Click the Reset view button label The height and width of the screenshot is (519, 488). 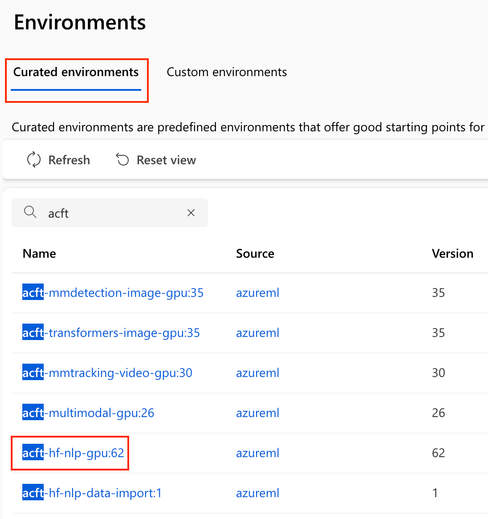[166, 160]
